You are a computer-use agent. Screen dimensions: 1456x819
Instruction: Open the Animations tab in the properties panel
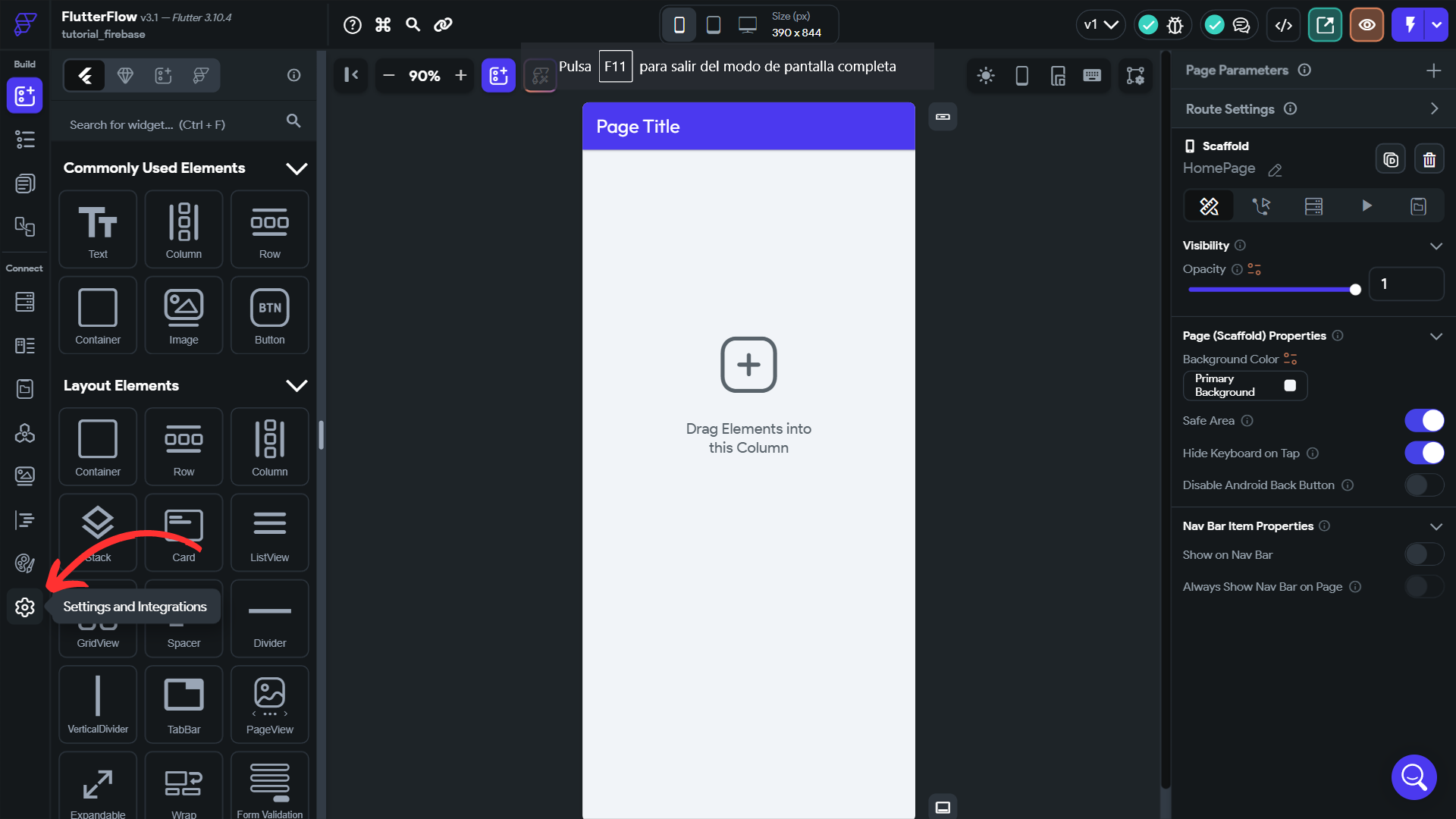(x=1366, y=206)
